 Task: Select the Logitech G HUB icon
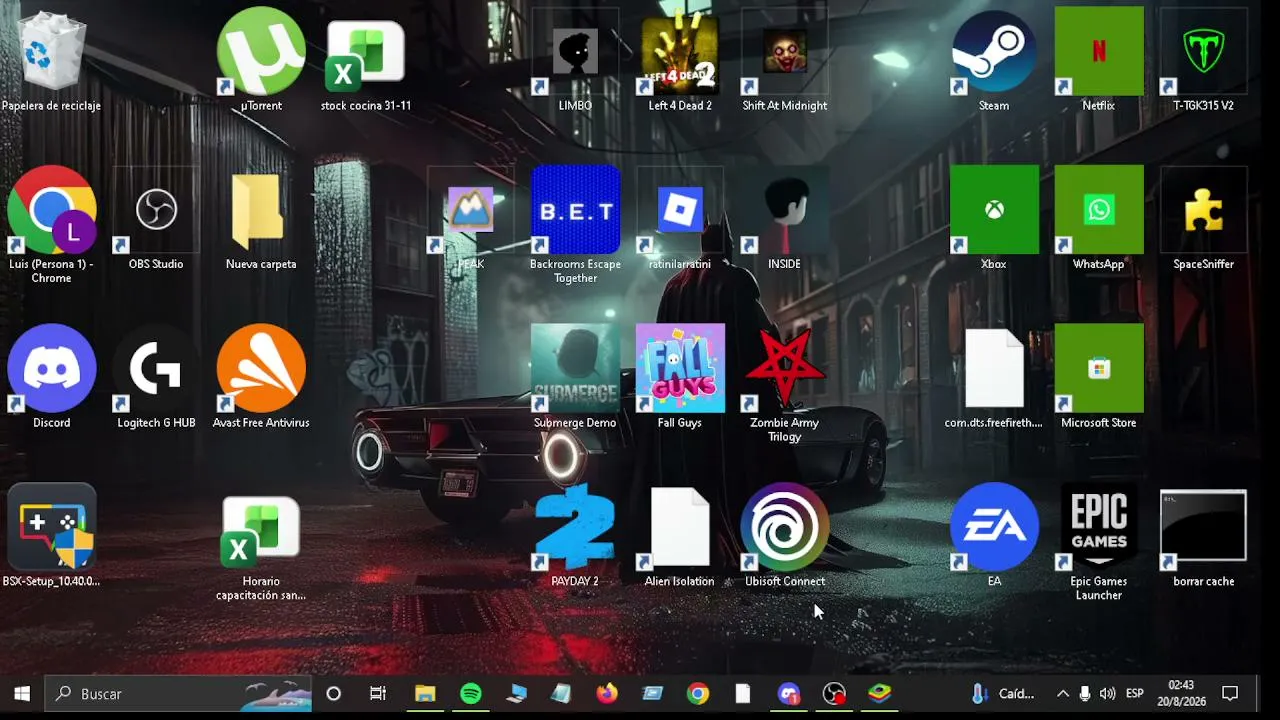point(156,377)
